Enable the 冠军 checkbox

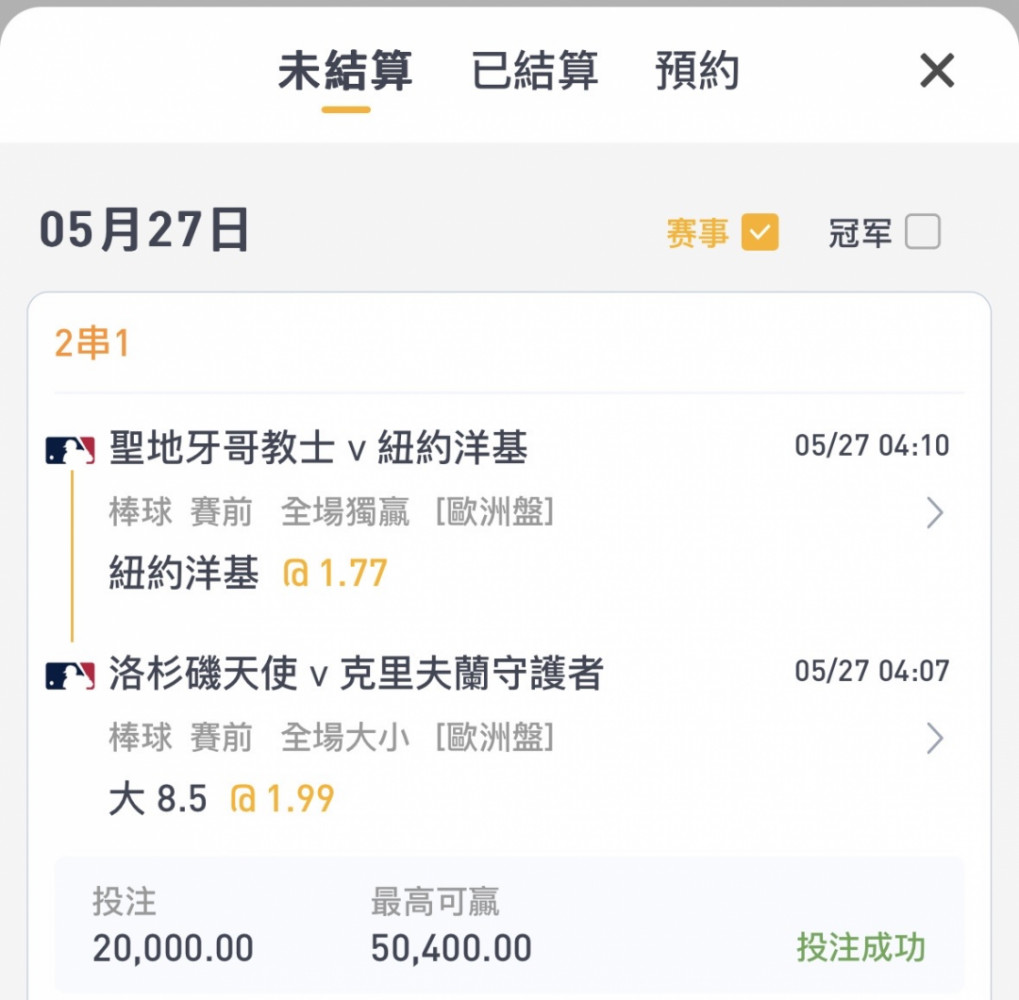(x=923, y=232)
